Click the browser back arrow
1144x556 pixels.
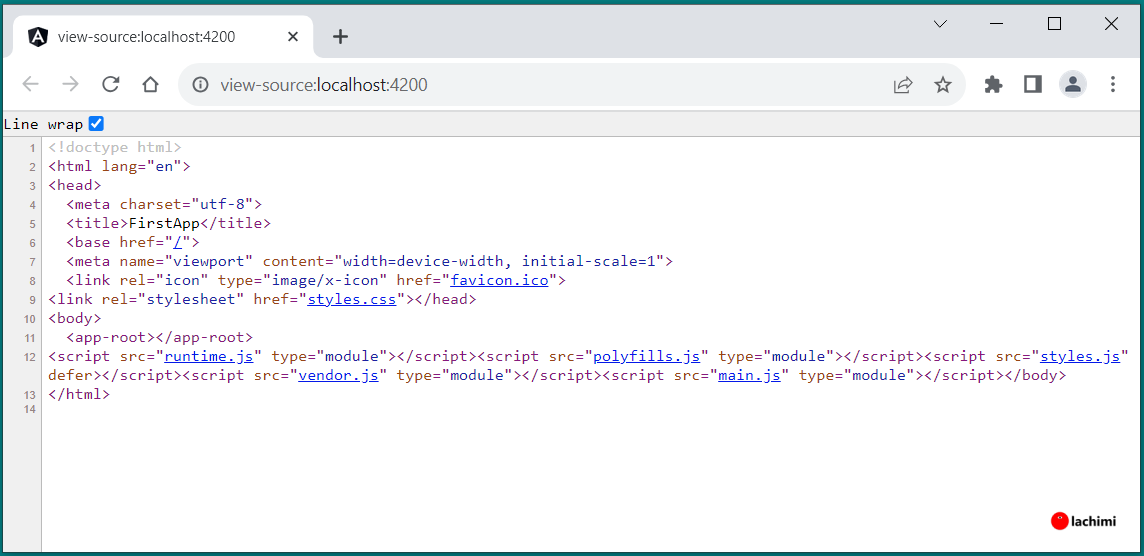click(30, 85)
